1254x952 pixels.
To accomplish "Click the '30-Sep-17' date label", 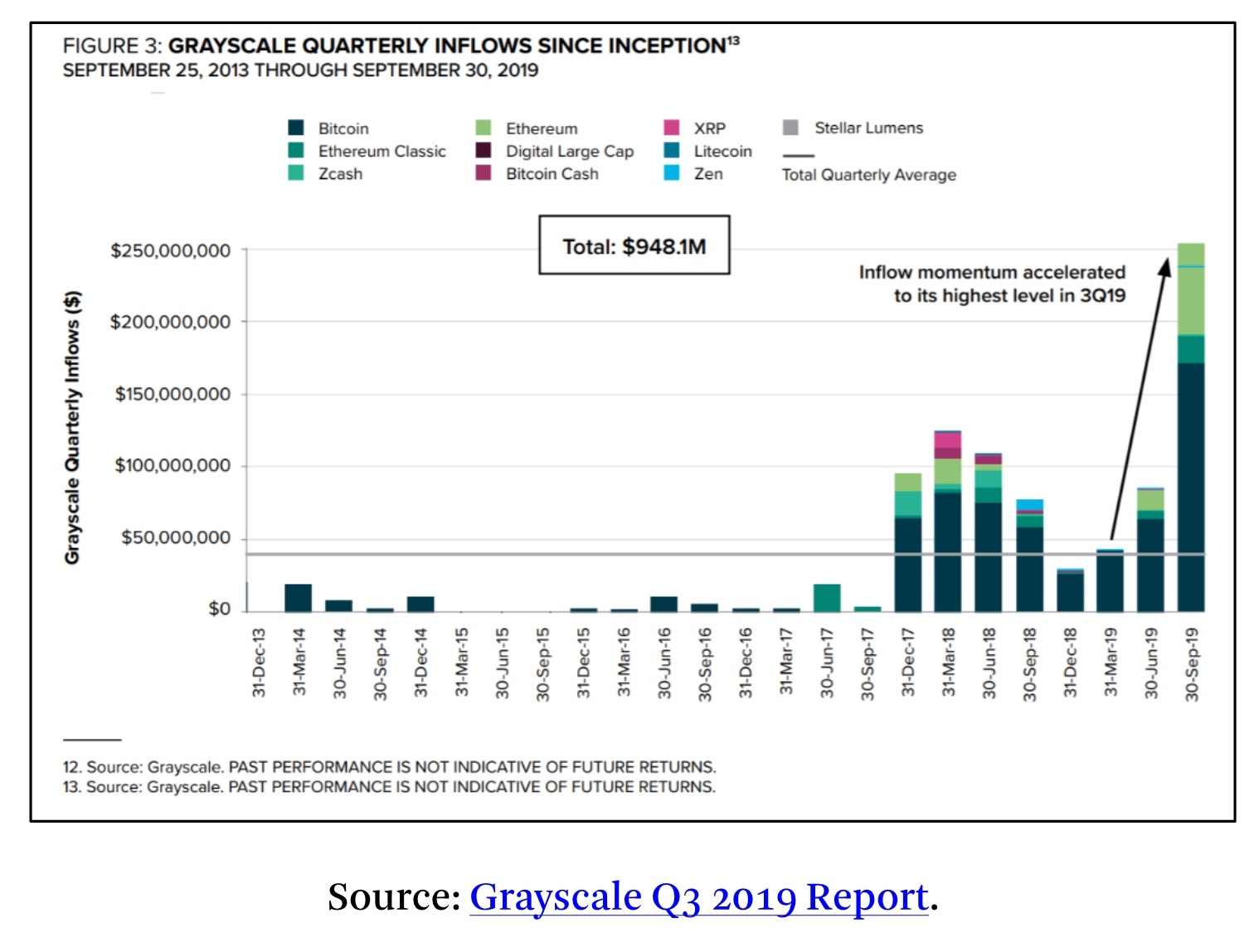I will click(868, 664).
